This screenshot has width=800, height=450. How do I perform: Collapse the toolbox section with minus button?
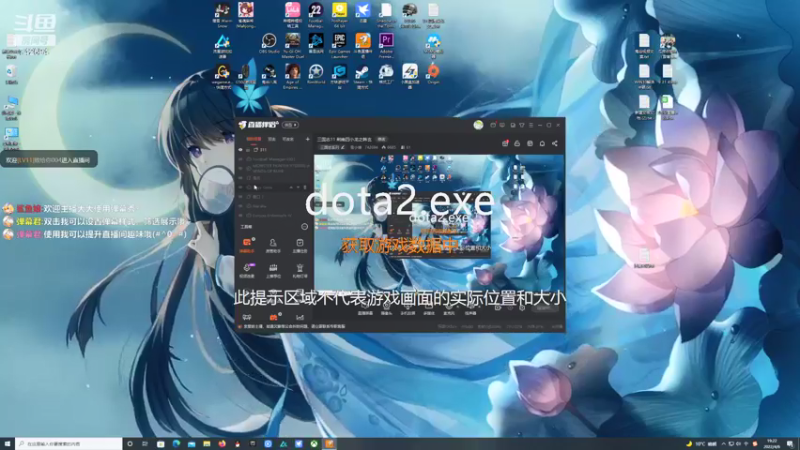(x=305, y=227)
